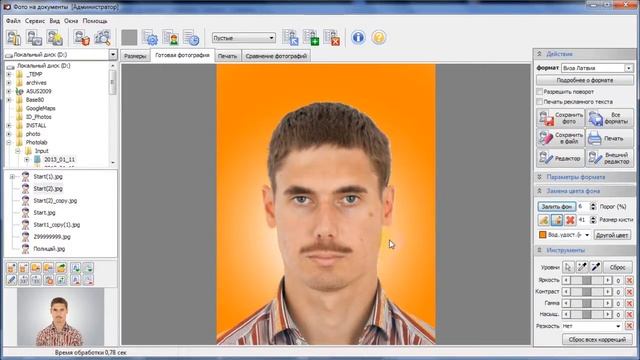640x360 pixels.
Task: Expand the Параметры формата panel
Action: tap(584, 177)
